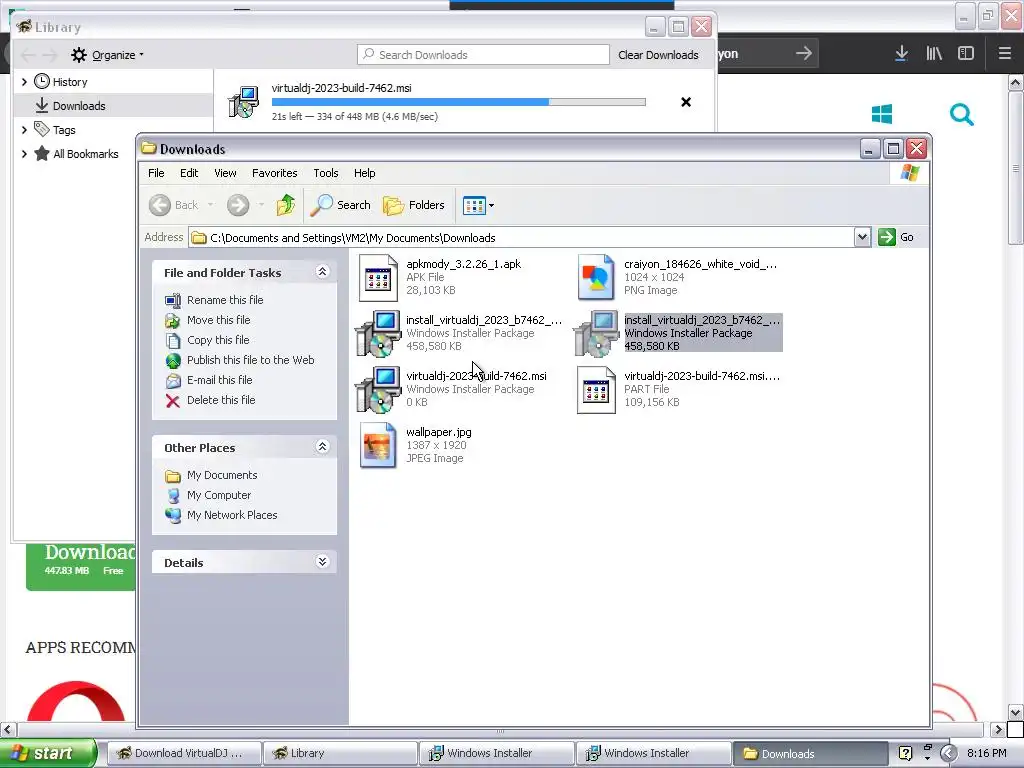Screen dimensions: 1024x768
Task: Click Publish this file to the Web
Action: (x=250, y=360)
